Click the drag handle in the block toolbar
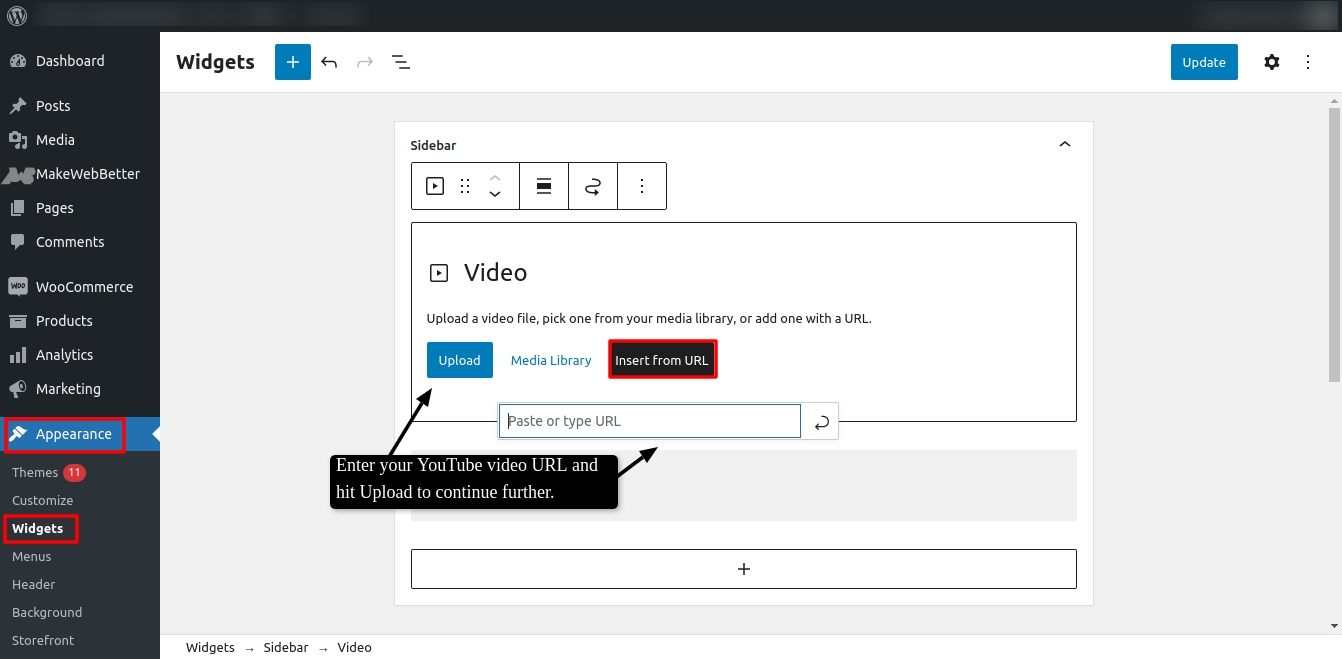This screenshot has width=1342, height=659. pyautogui.click(x=464, y=186)
